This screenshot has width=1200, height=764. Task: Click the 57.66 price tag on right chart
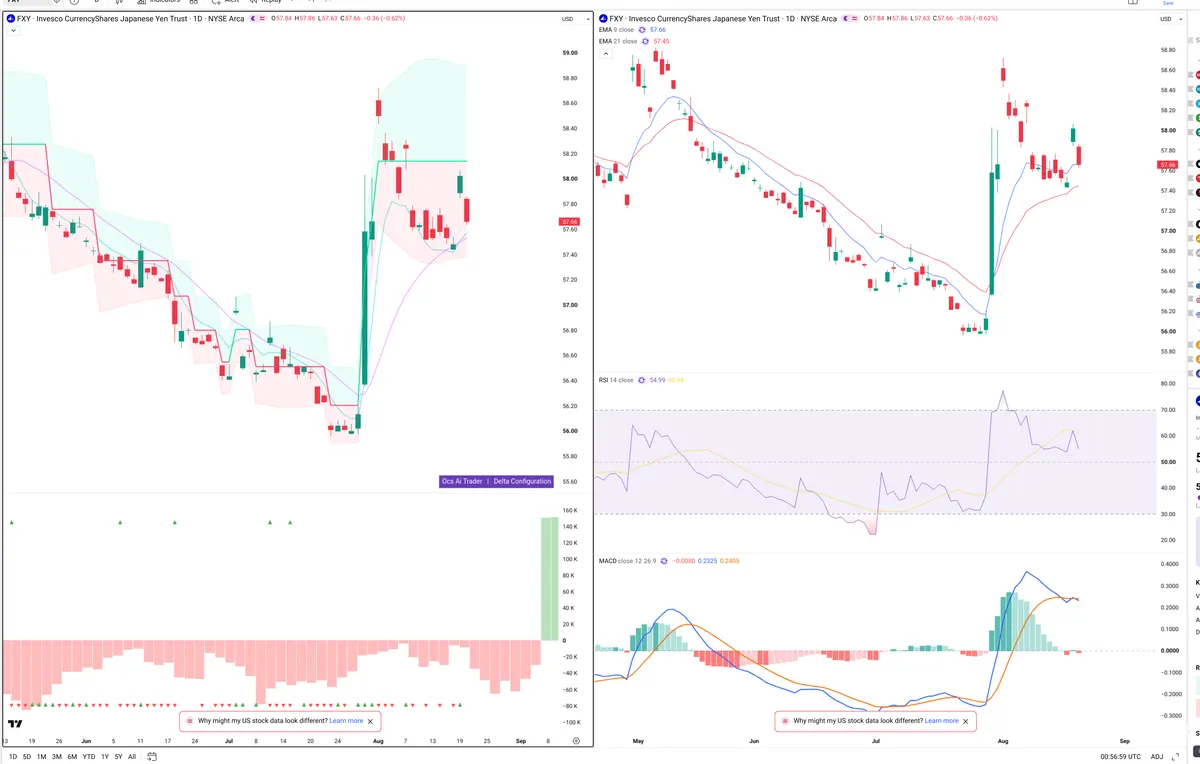(x=1167, y=164)
